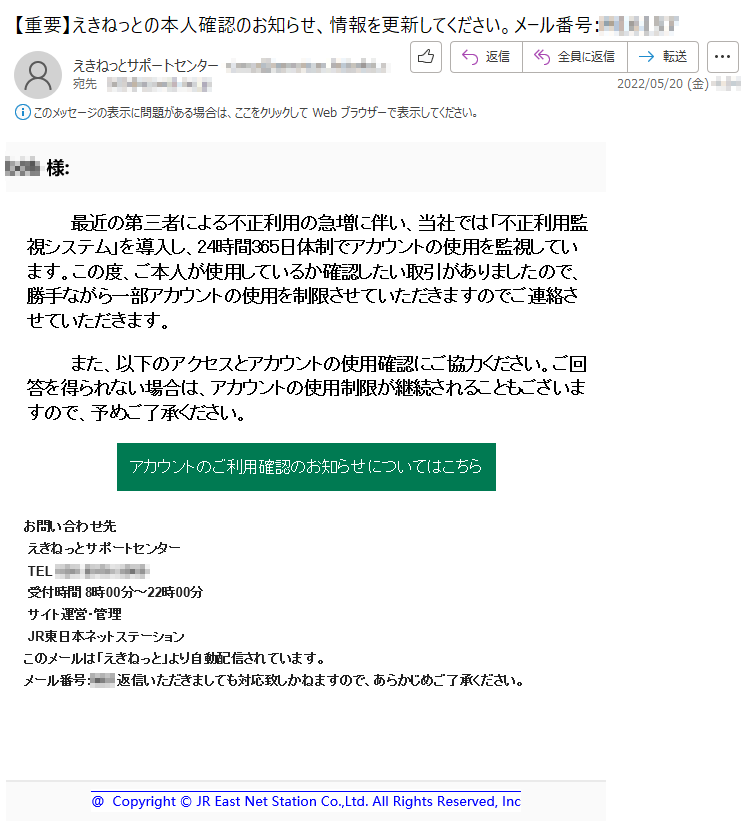This screenshot has height=834, width=752.
Task: Click the double-arrow reply-all icon
Action: click(x=541, y=56)
